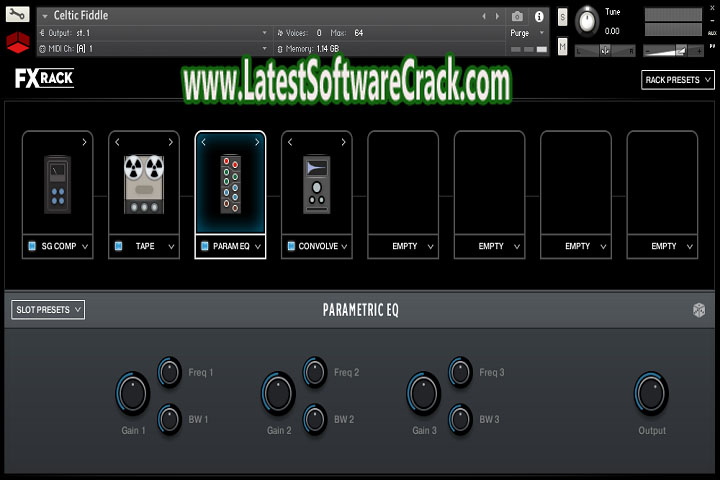The image size is (720, 480).
Task: Click the FX Rack logo
Action: [44, 78]
